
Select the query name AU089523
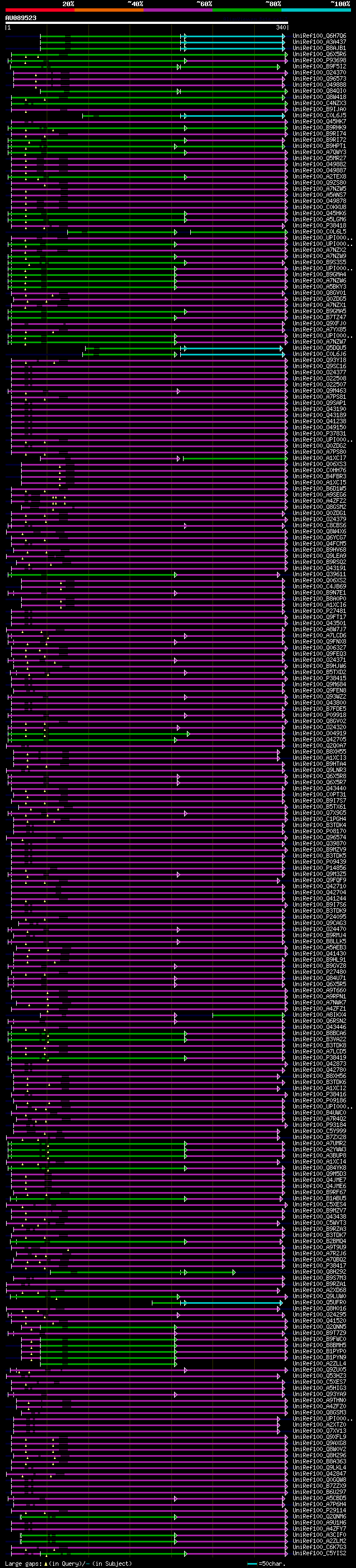[x=21, y=18]
